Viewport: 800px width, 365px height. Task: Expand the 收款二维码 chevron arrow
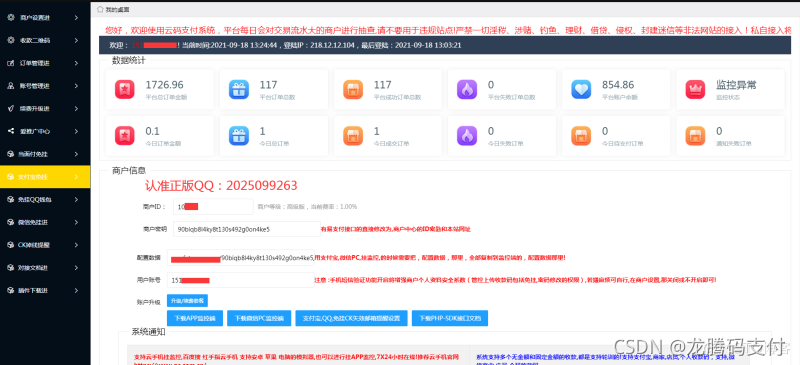point(76,40)
